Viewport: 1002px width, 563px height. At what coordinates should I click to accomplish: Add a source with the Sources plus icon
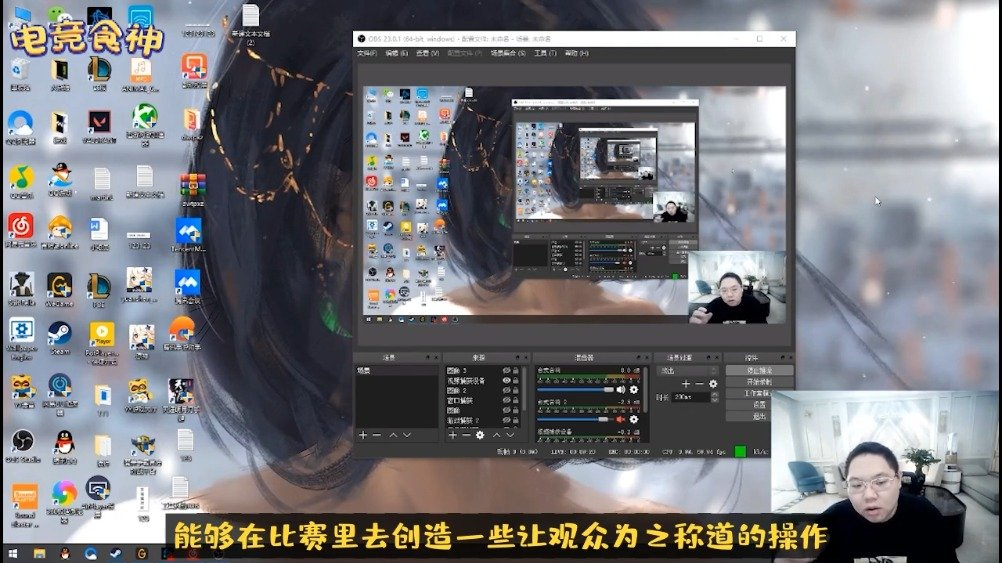coord(452,435)
